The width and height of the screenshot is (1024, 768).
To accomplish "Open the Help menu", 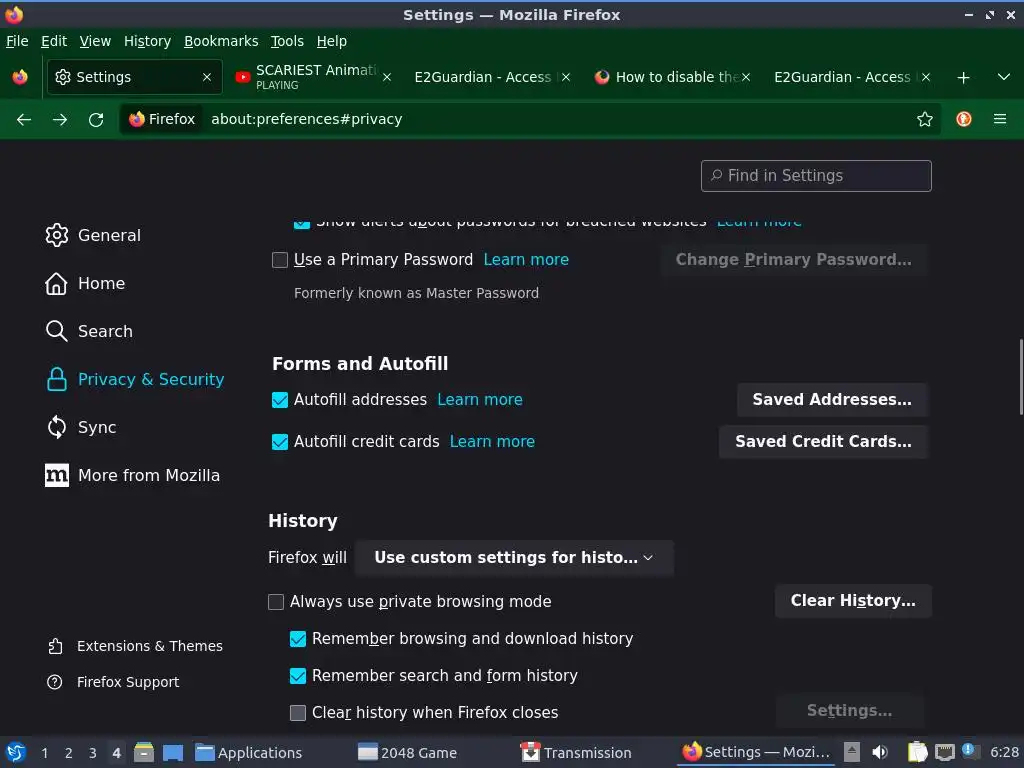I will point(331,41).
